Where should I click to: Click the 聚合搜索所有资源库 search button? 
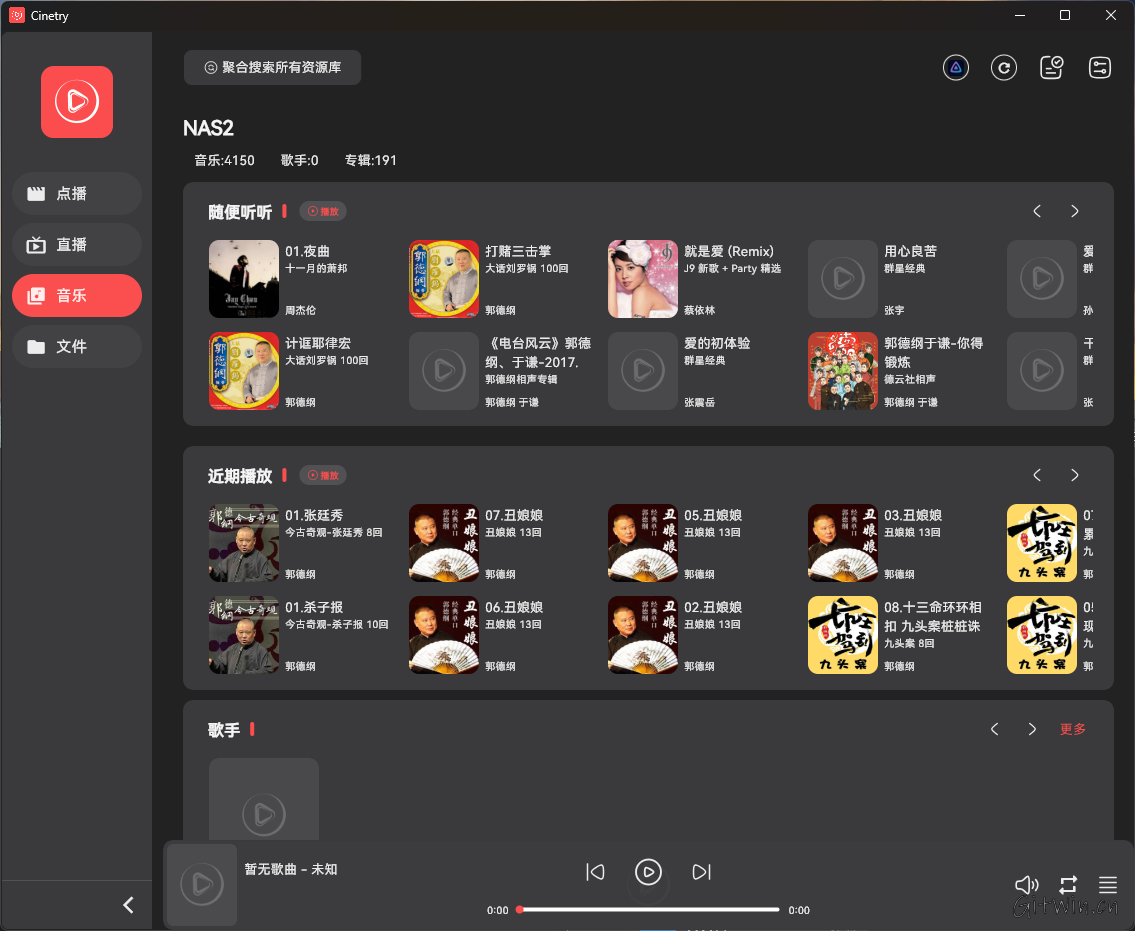click(x=272, y=68)
